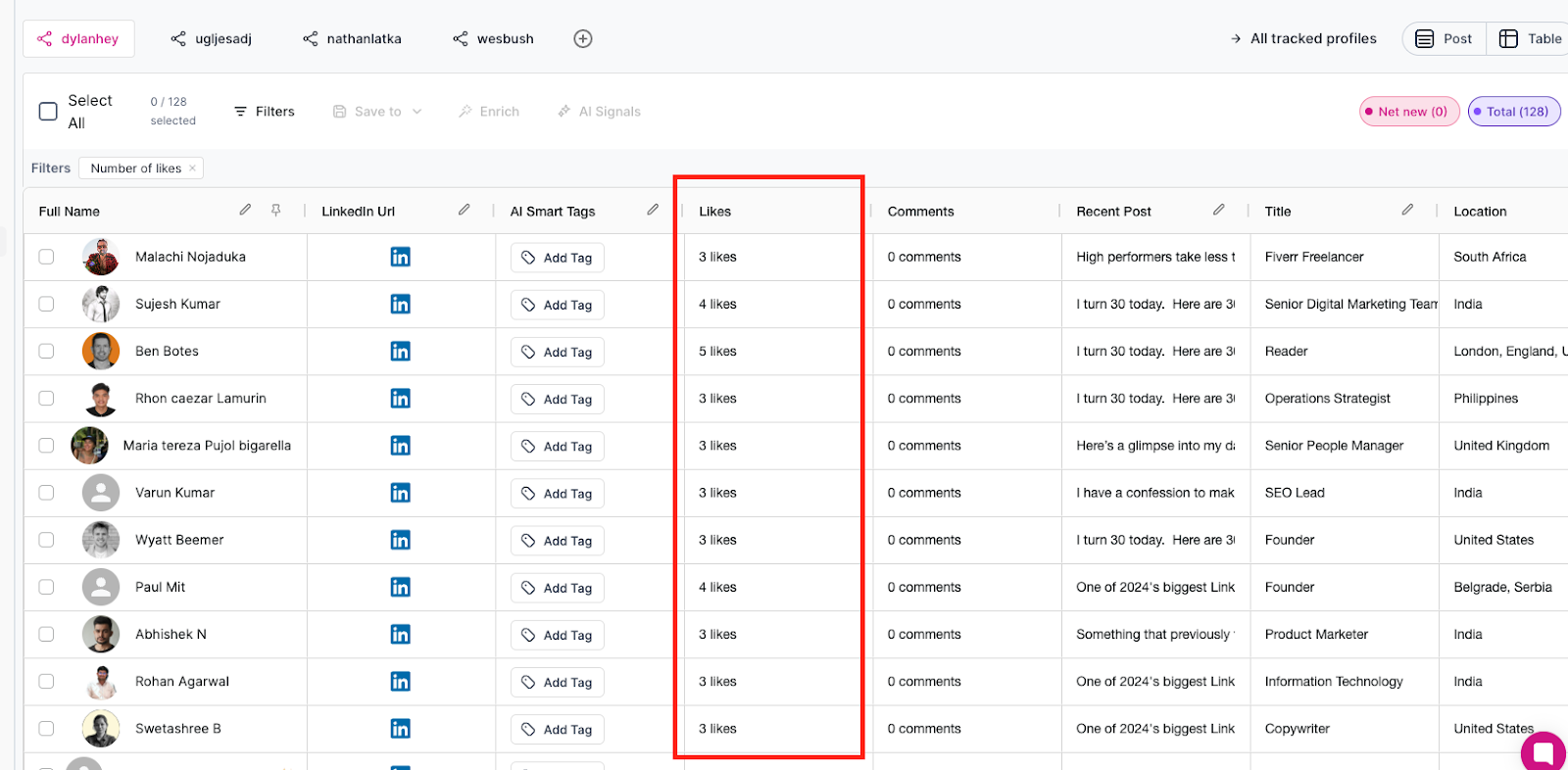Click the Copywriter title cell

(1297, 728)
